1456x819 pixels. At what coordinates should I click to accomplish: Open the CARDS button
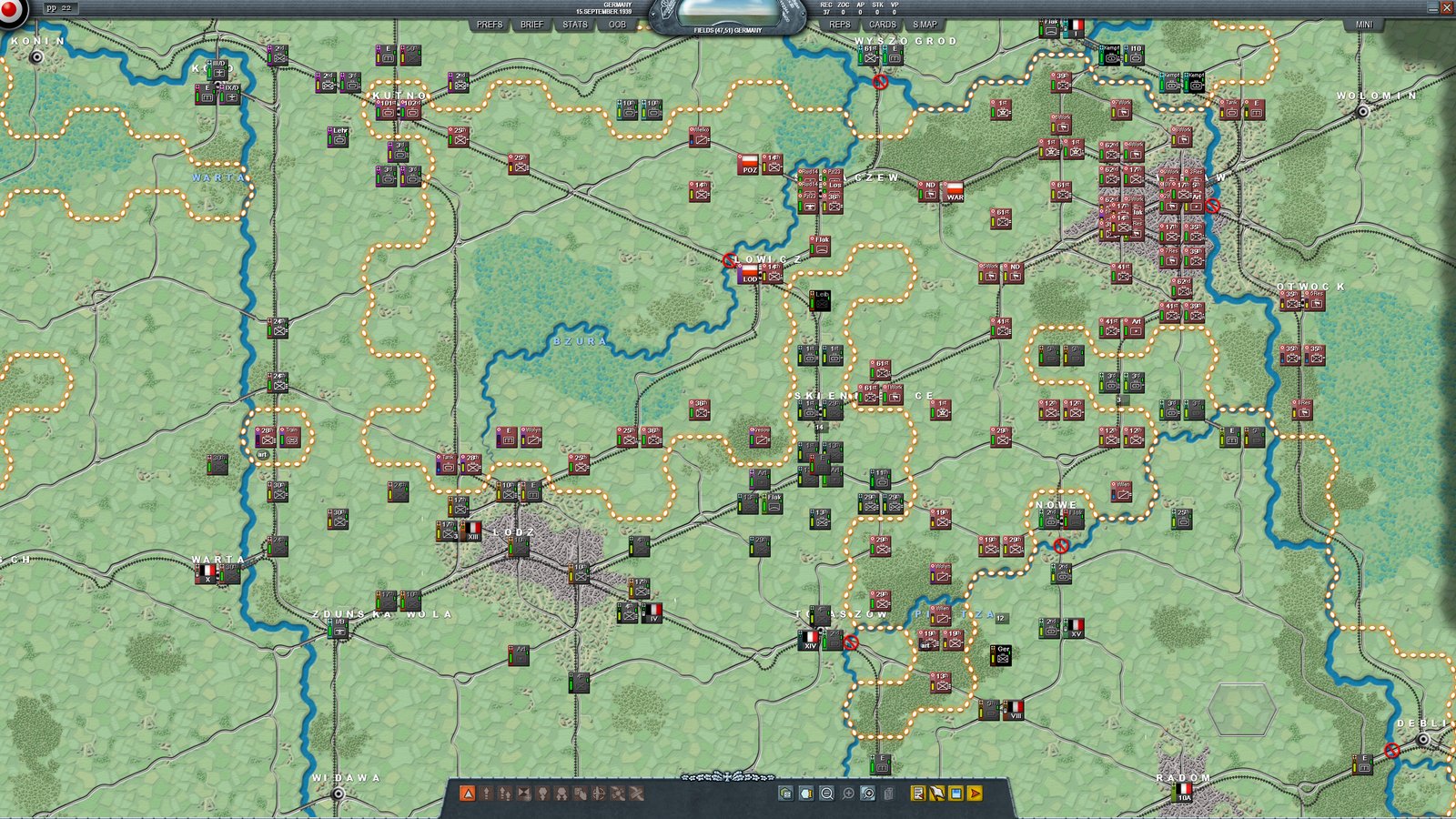tap(882, 25)
